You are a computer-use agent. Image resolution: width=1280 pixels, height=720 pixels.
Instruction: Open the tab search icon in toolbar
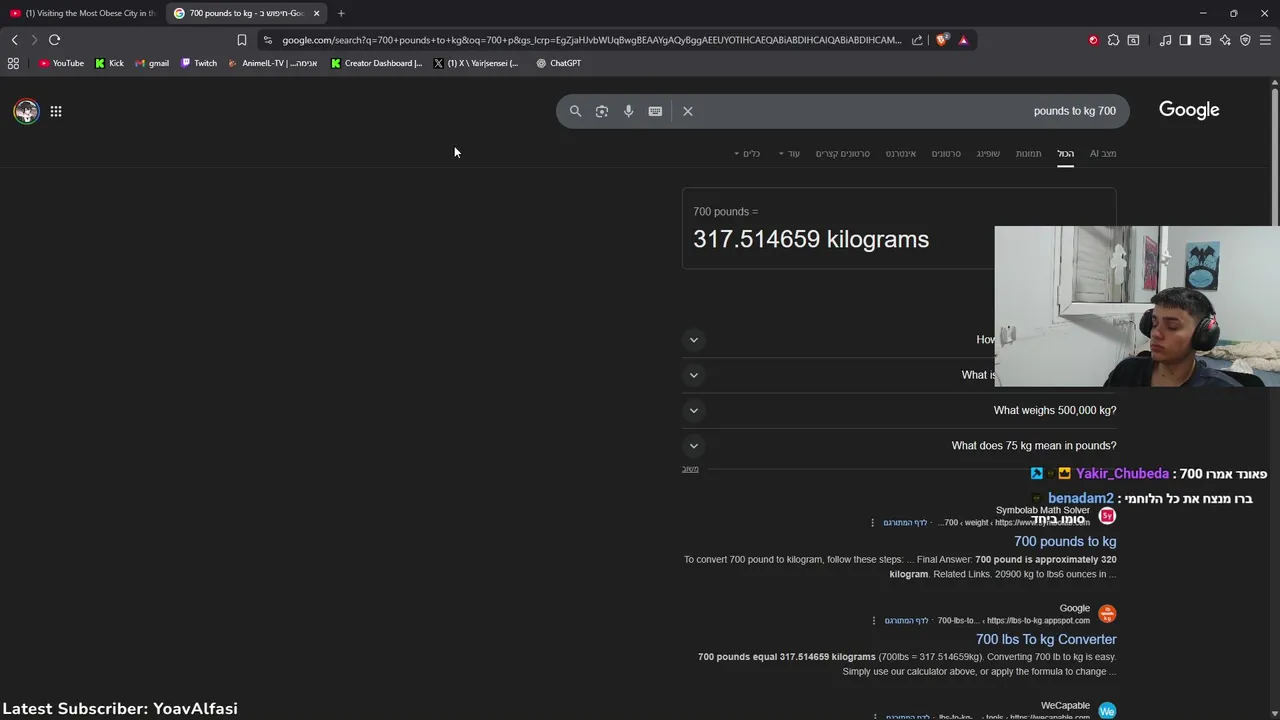click(x=1133, y=40)
